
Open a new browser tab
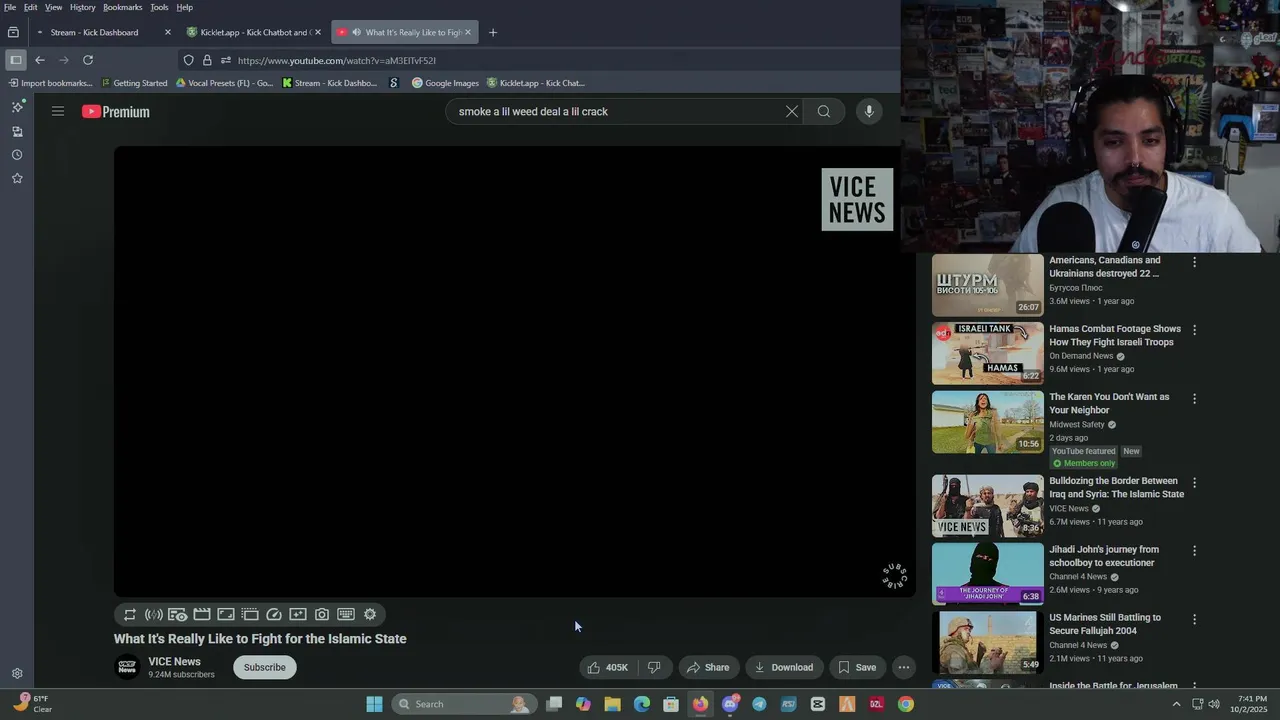pyautogui.click(x=493, y=32)
